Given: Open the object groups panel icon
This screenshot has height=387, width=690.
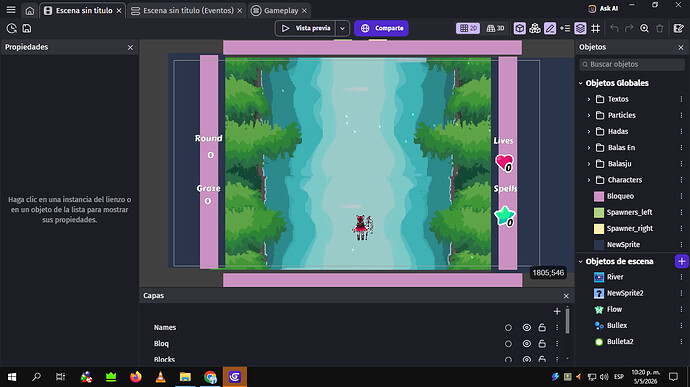Looking at the screenshot, I should (535, 28).
